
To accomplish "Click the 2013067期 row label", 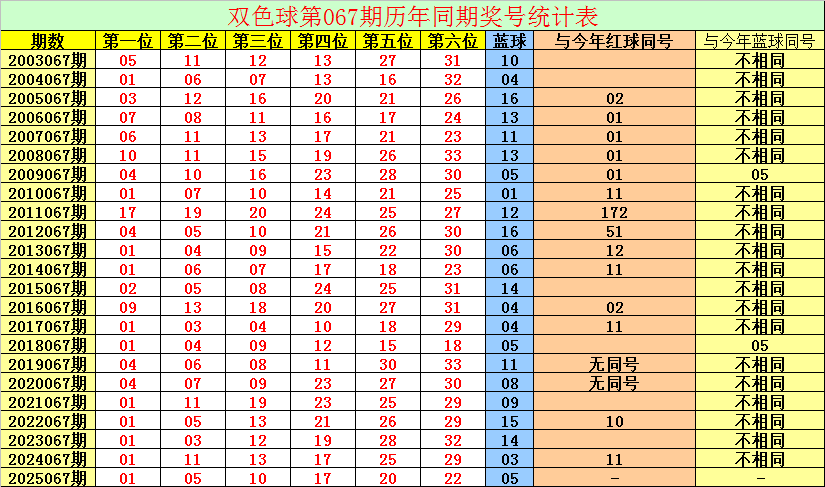I will click(47, 250).
